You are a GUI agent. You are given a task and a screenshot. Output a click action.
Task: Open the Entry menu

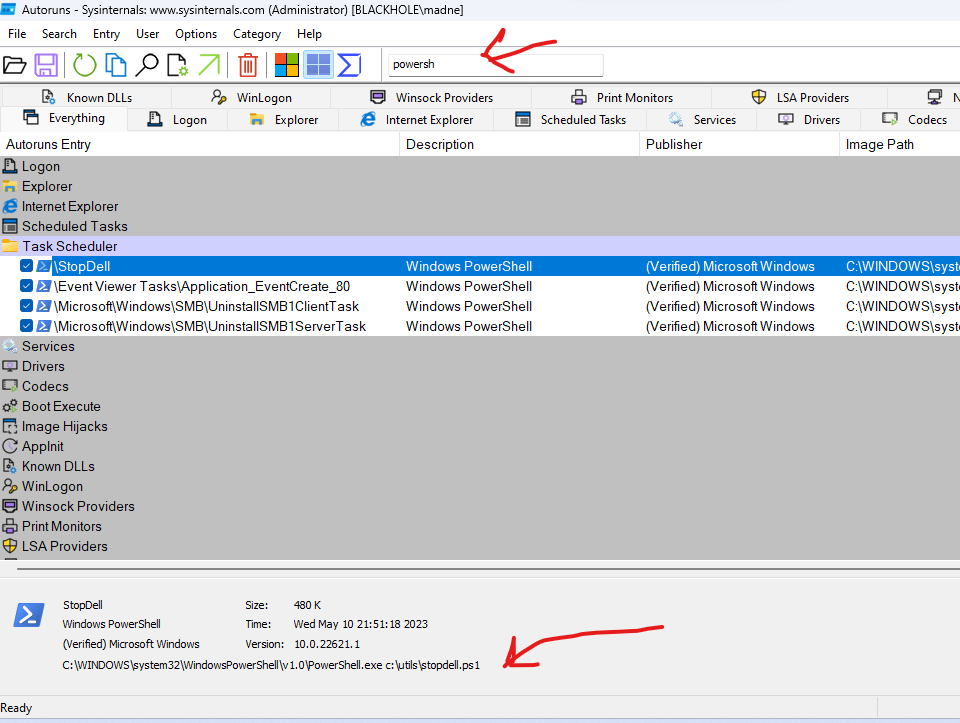tap(107, 34)
